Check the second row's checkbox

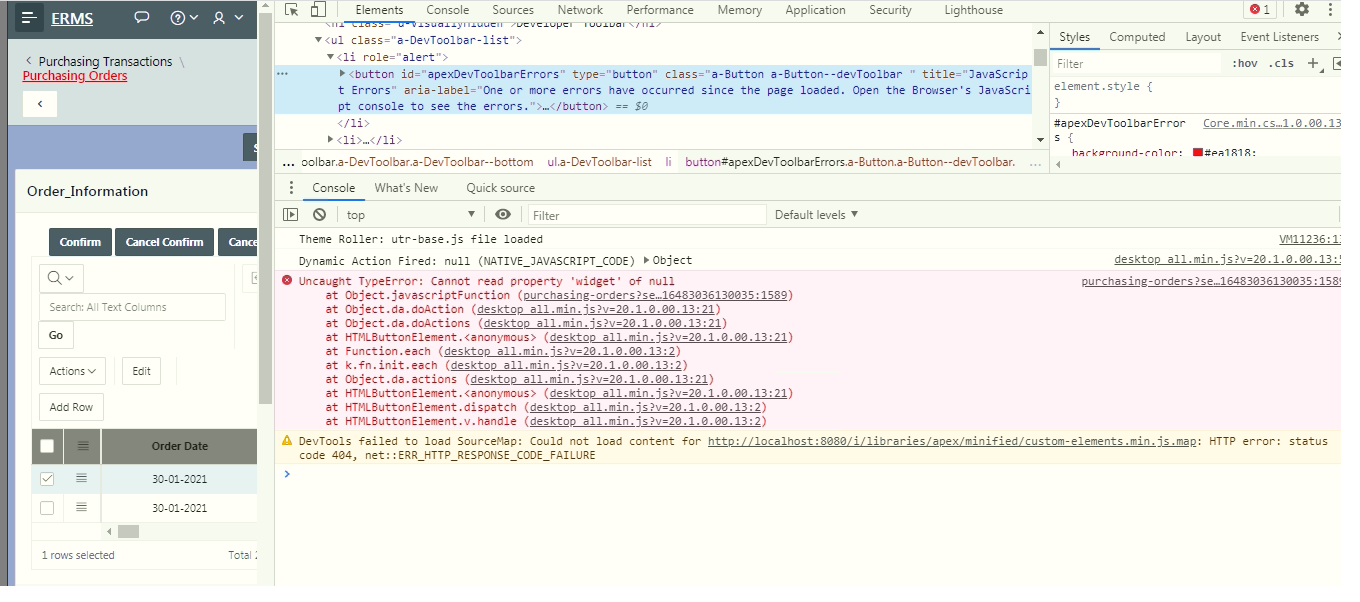(47, 508)
